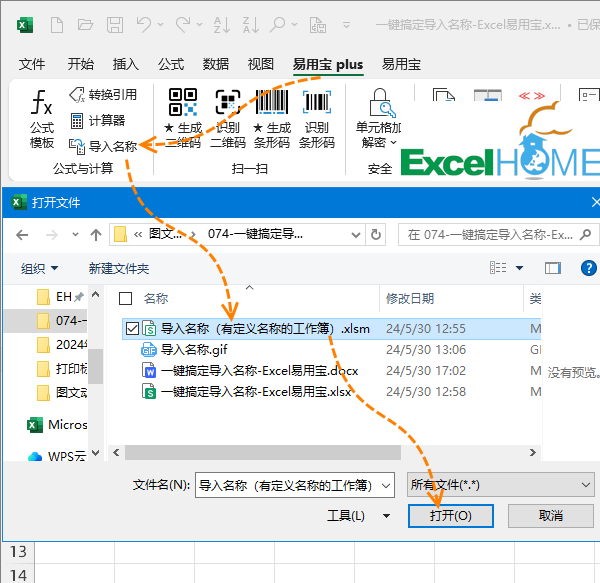The height and width of the screenshot is (583, 600).
Task: Click the 取消 button
Action: point(551,516)
